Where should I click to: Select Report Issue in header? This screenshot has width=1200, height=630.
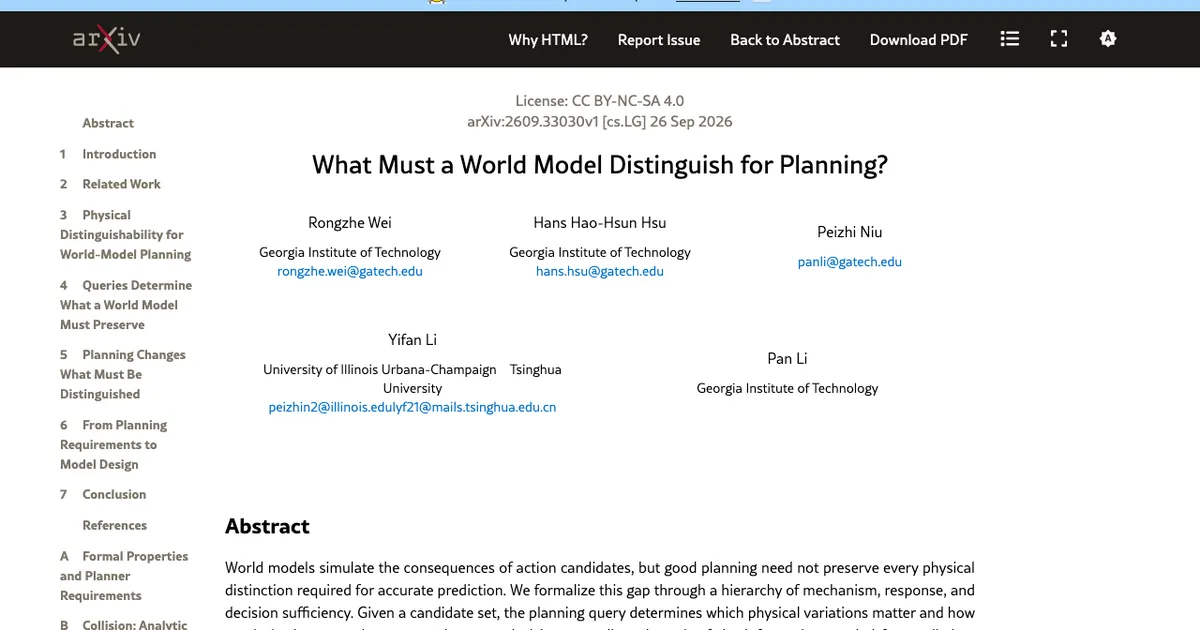click(659, 40)
